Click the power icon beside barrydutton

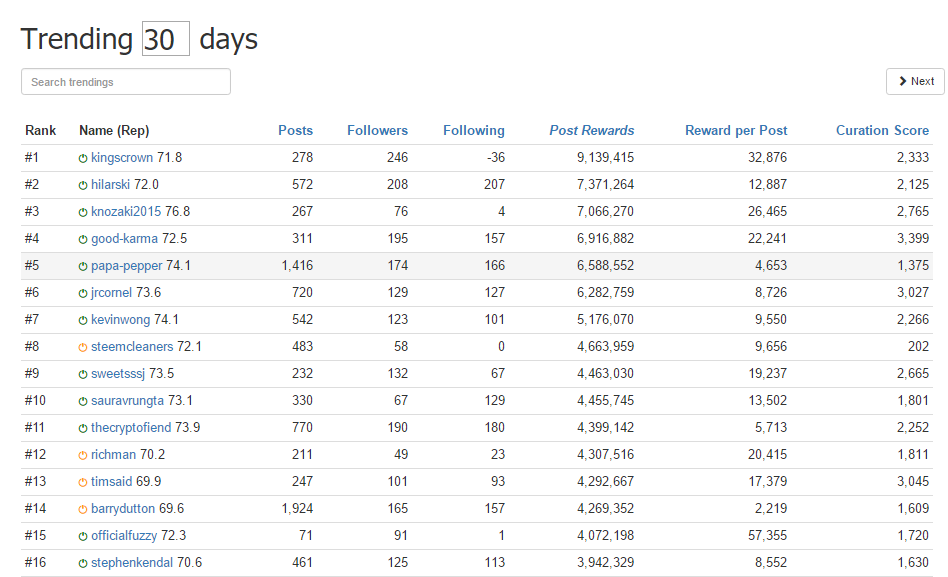click(83, 509)
